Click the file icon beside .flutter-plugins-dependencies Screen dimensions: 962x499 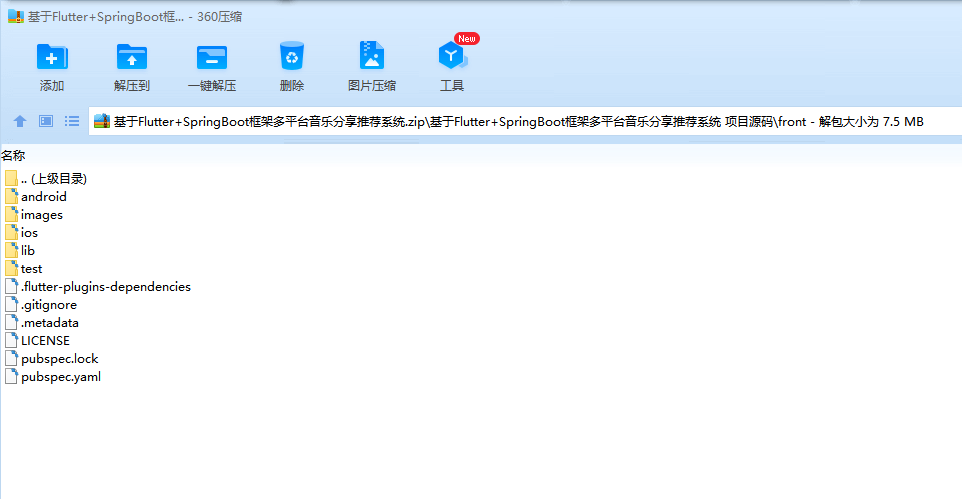[x=11, y=287]
